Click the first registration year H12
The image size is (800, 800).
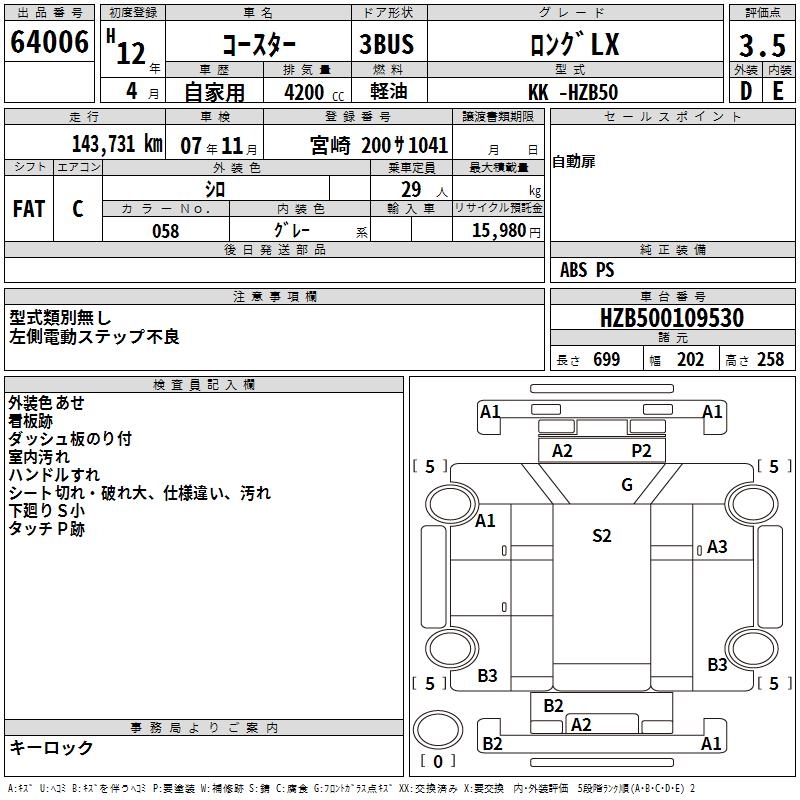coord(127,48)
